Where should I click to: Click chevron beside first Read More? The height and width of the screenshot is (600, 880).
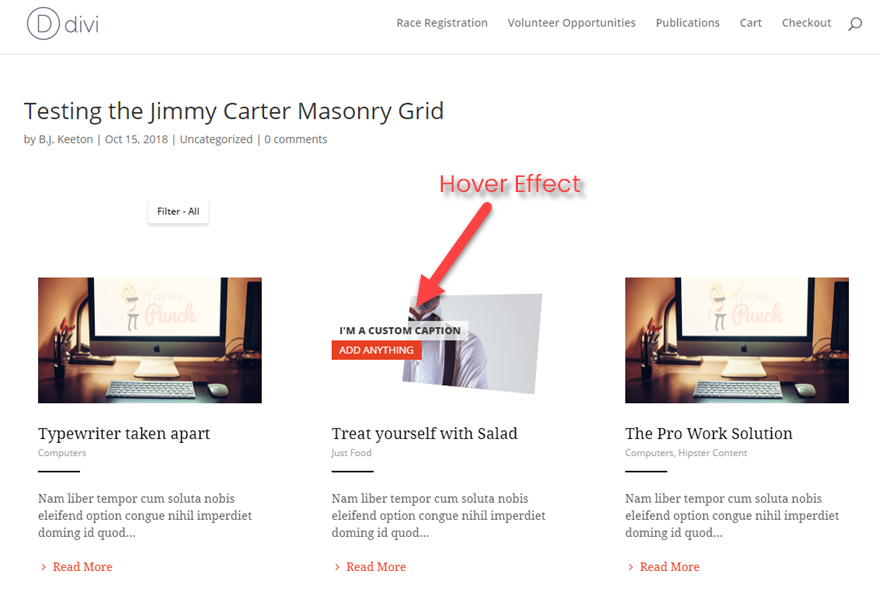[44, 567]
